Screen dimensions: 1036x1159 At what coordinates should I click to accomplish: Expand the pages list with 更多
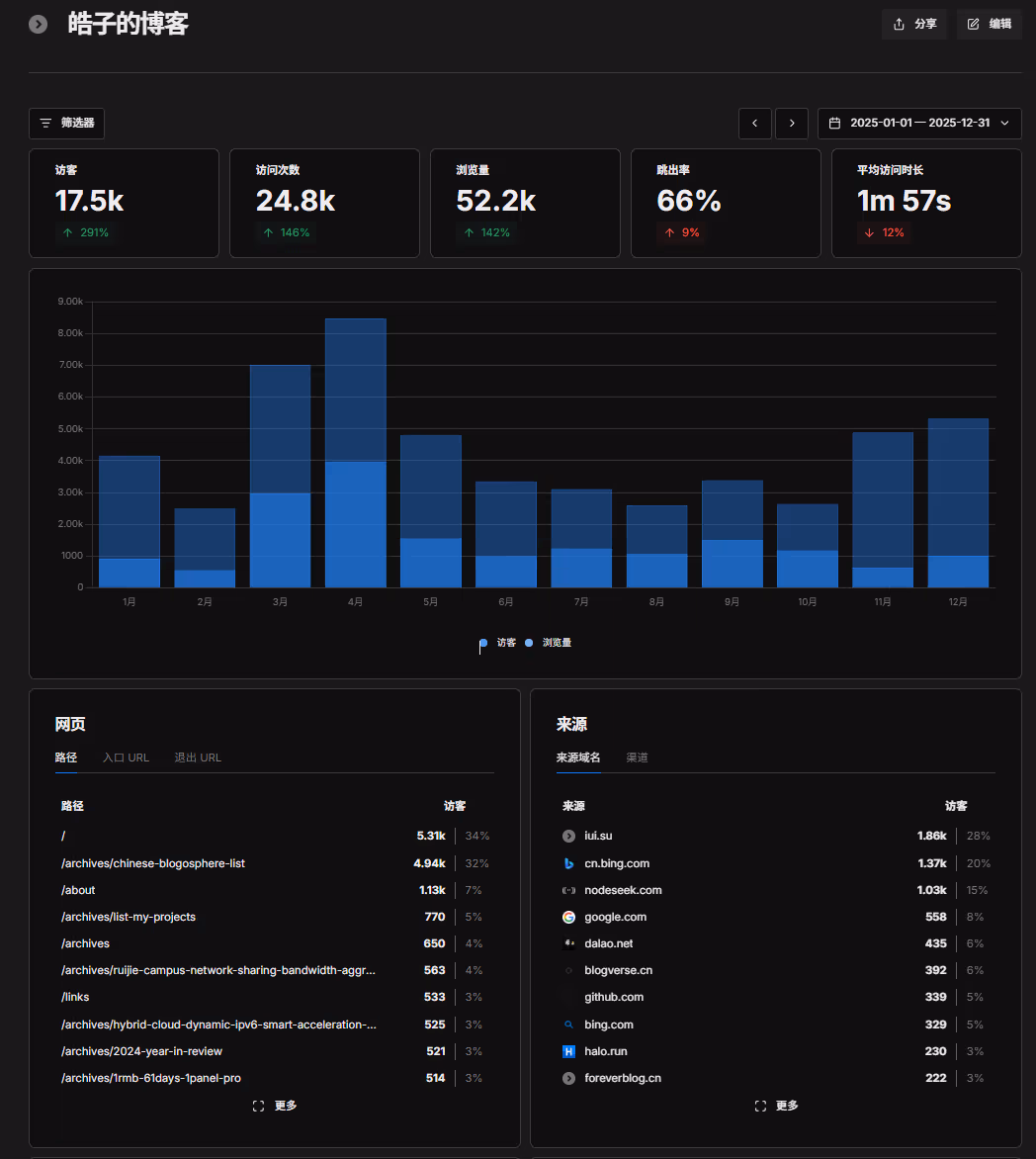tap(275, 1106)
